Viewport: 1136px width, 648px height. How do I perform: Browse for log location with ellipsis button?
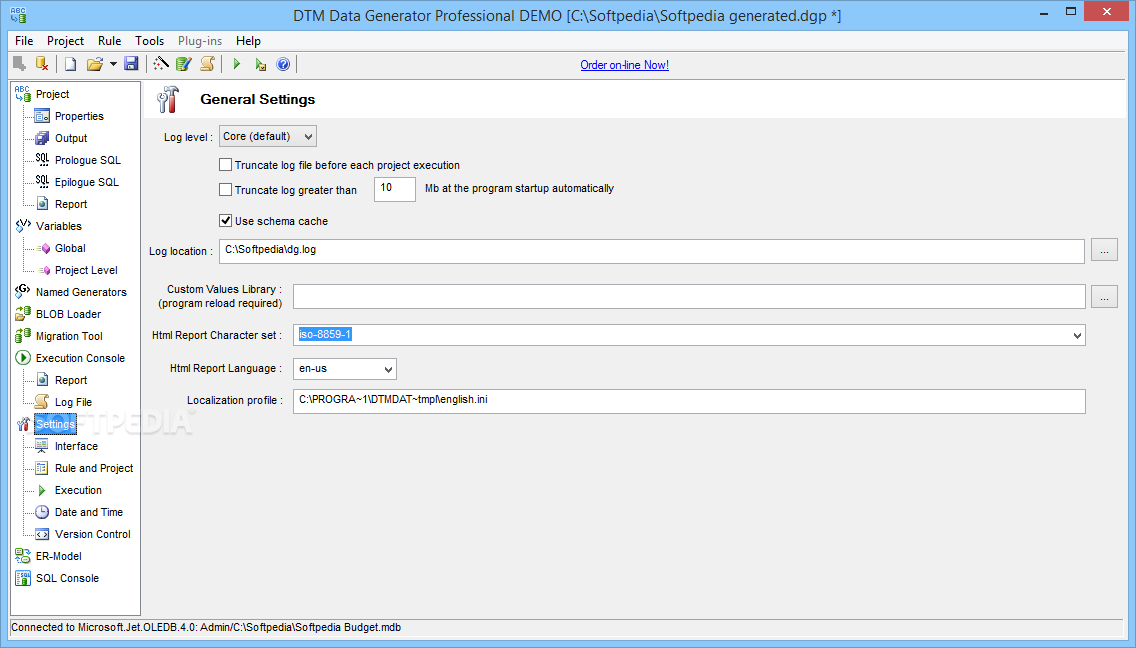(x=1104, y=250)
